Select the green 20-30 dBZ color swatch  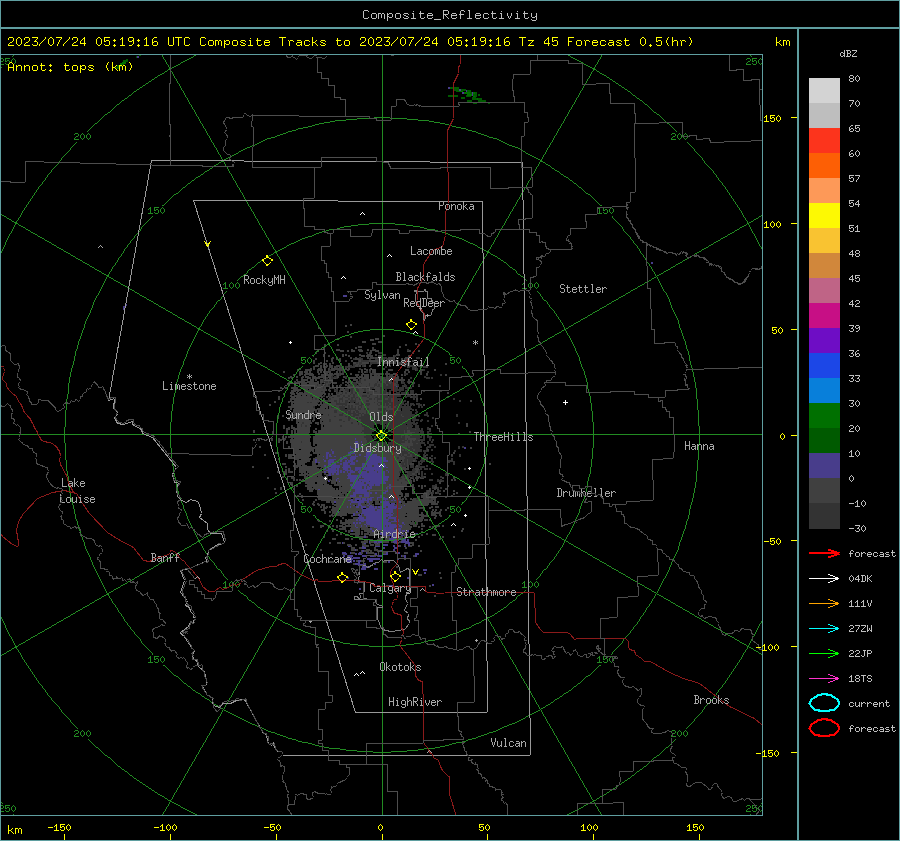[x=824, y=416]
